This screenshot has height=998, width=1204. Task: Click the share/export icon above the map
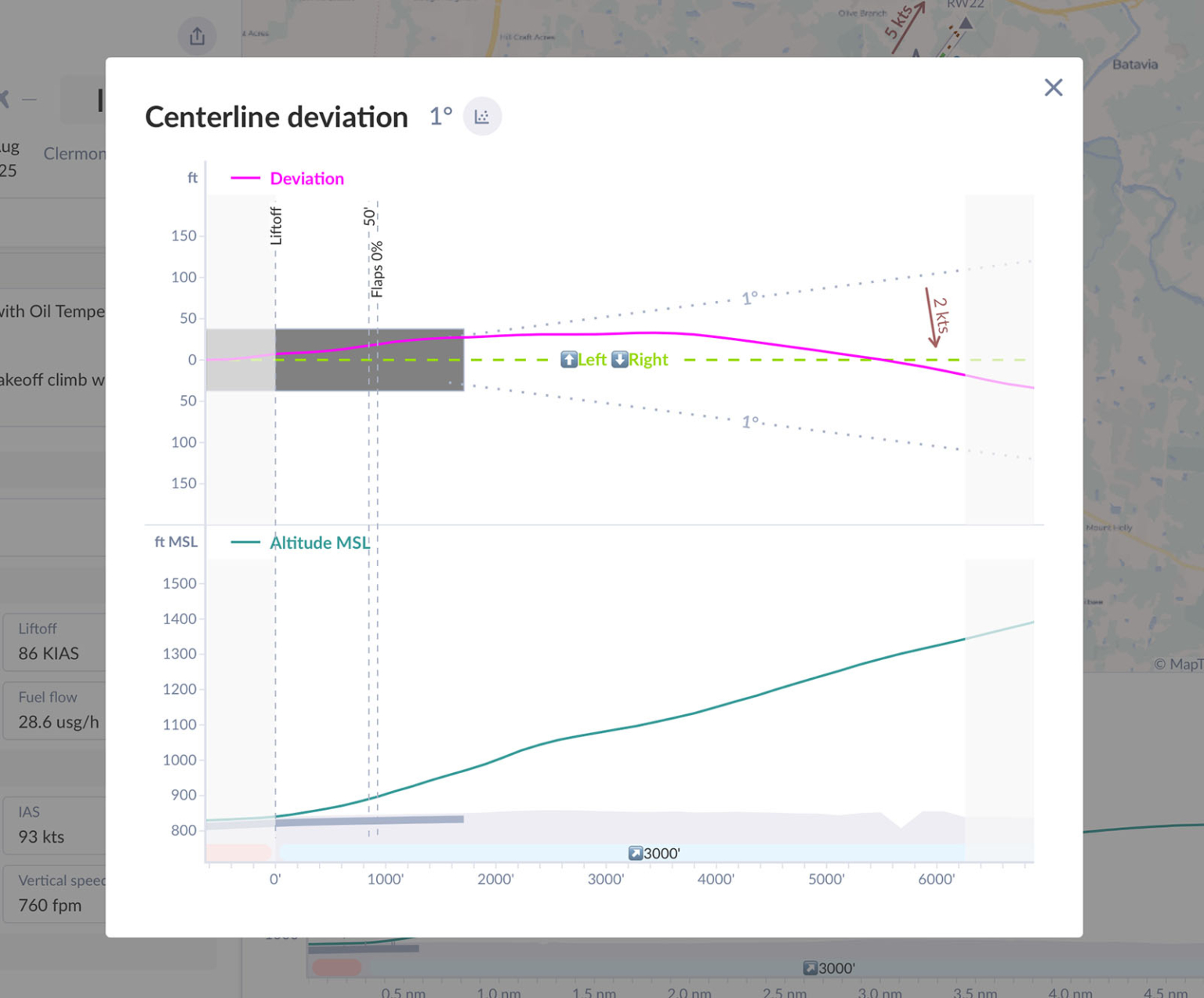(x=197, y=36)
